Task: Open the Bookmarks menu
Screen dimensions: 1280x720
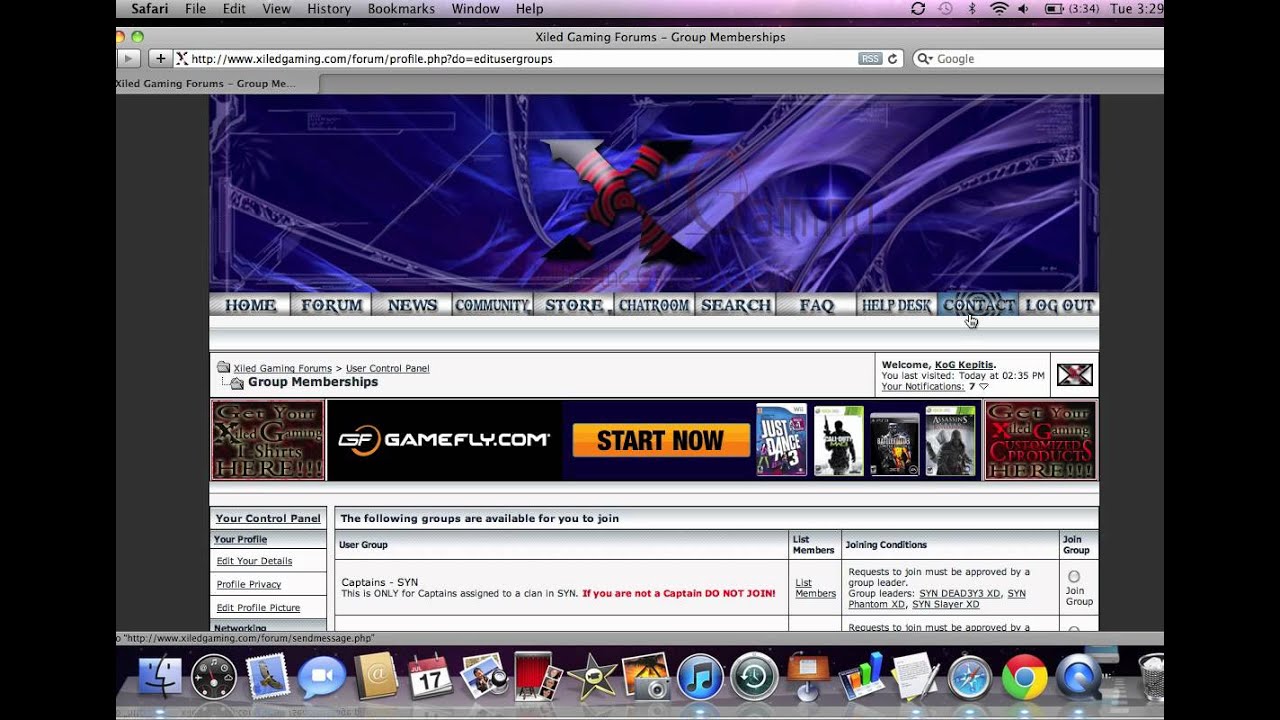Action: pos(401,9)
